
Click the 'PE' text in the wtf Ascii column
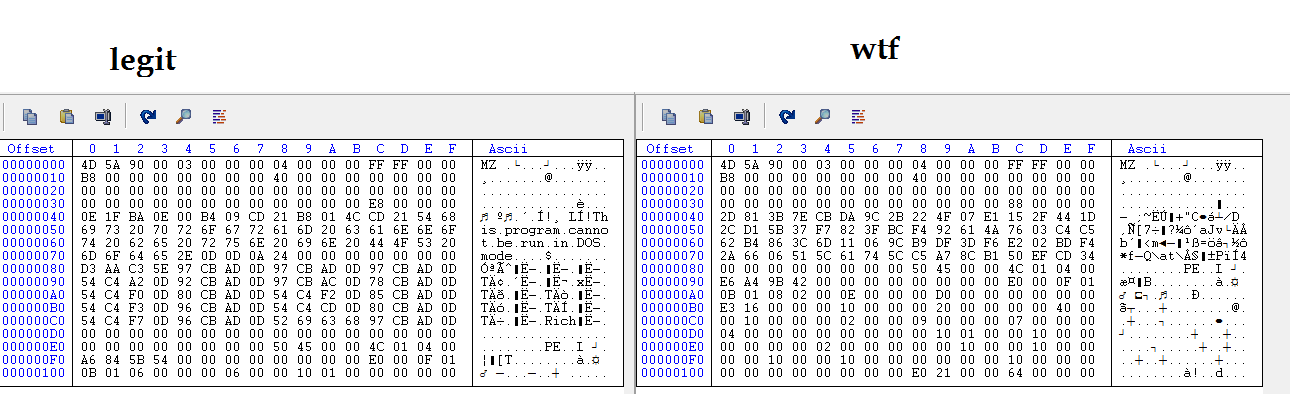[x=1193, y=268]
